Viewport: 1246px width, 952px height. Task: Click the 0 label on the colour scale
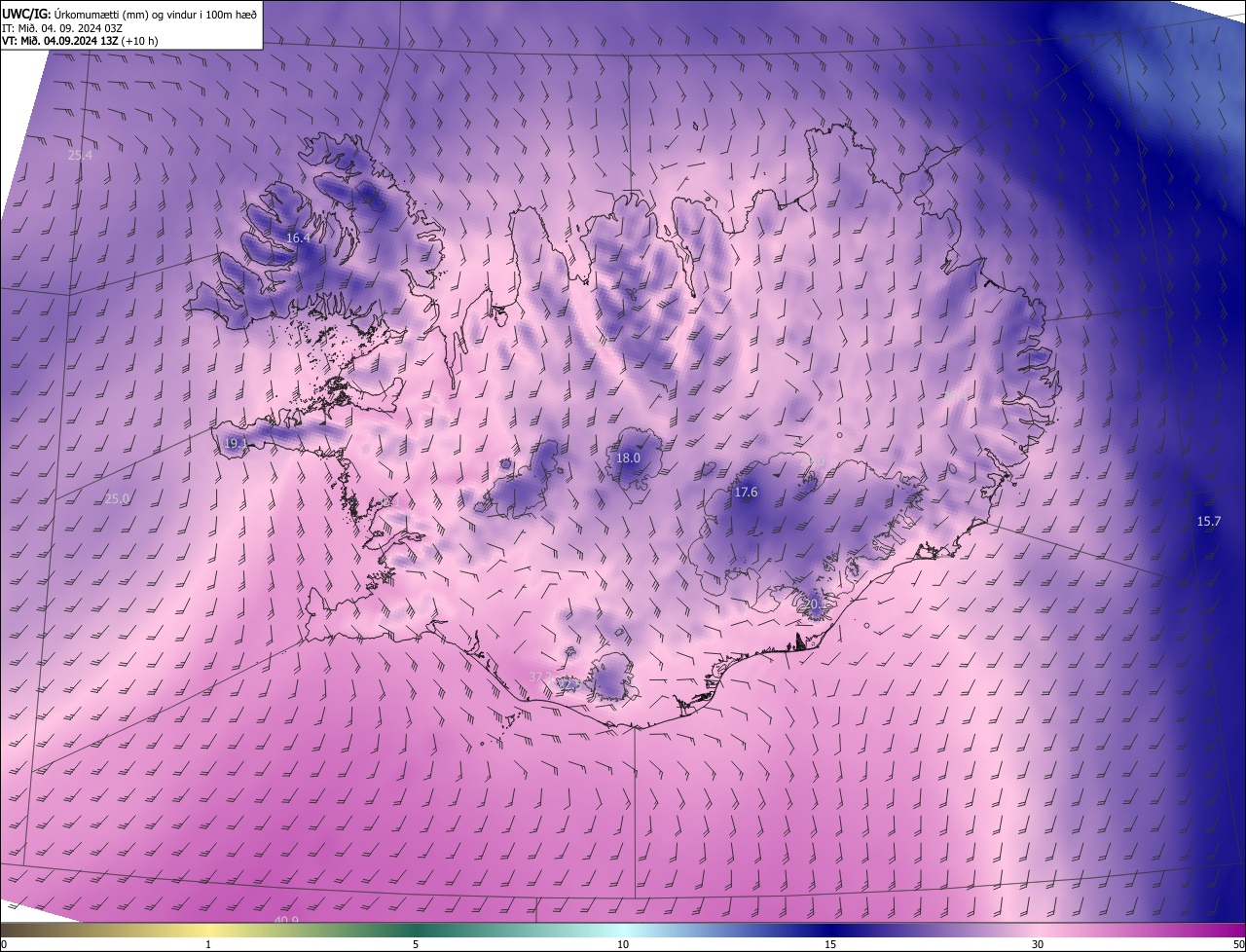point(4,944)
